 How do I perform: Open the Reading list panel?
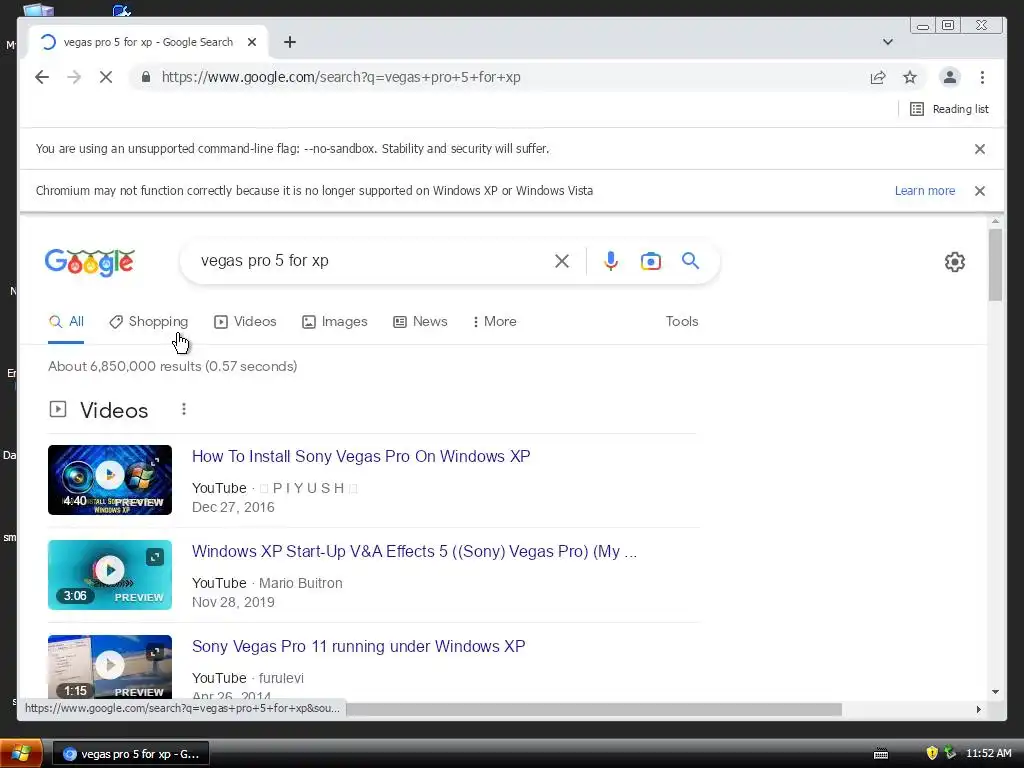pos(950,109)
